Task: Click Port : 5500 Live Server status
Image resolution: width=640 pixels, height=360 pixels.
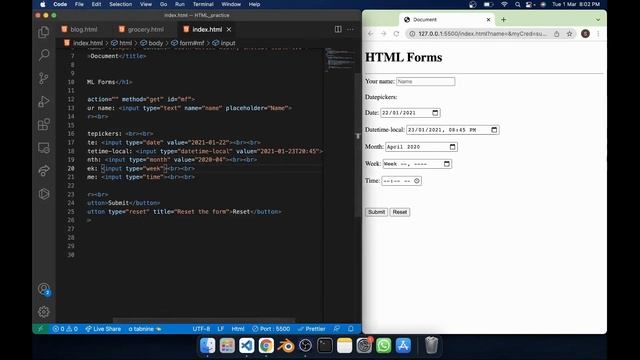Action: click(271, 329)
